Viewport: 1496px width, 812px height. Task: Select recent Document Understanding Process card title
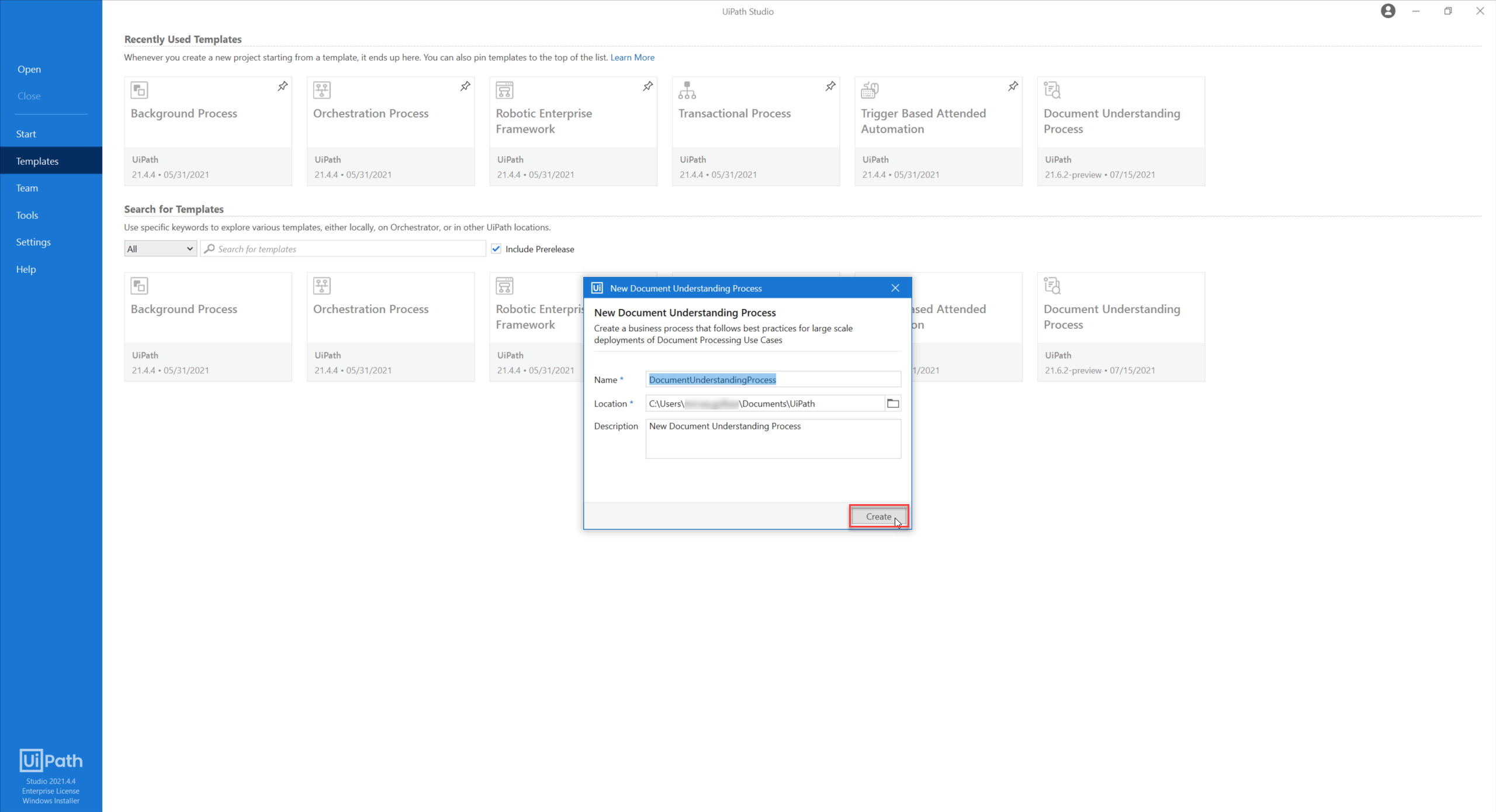(1112, 121)
